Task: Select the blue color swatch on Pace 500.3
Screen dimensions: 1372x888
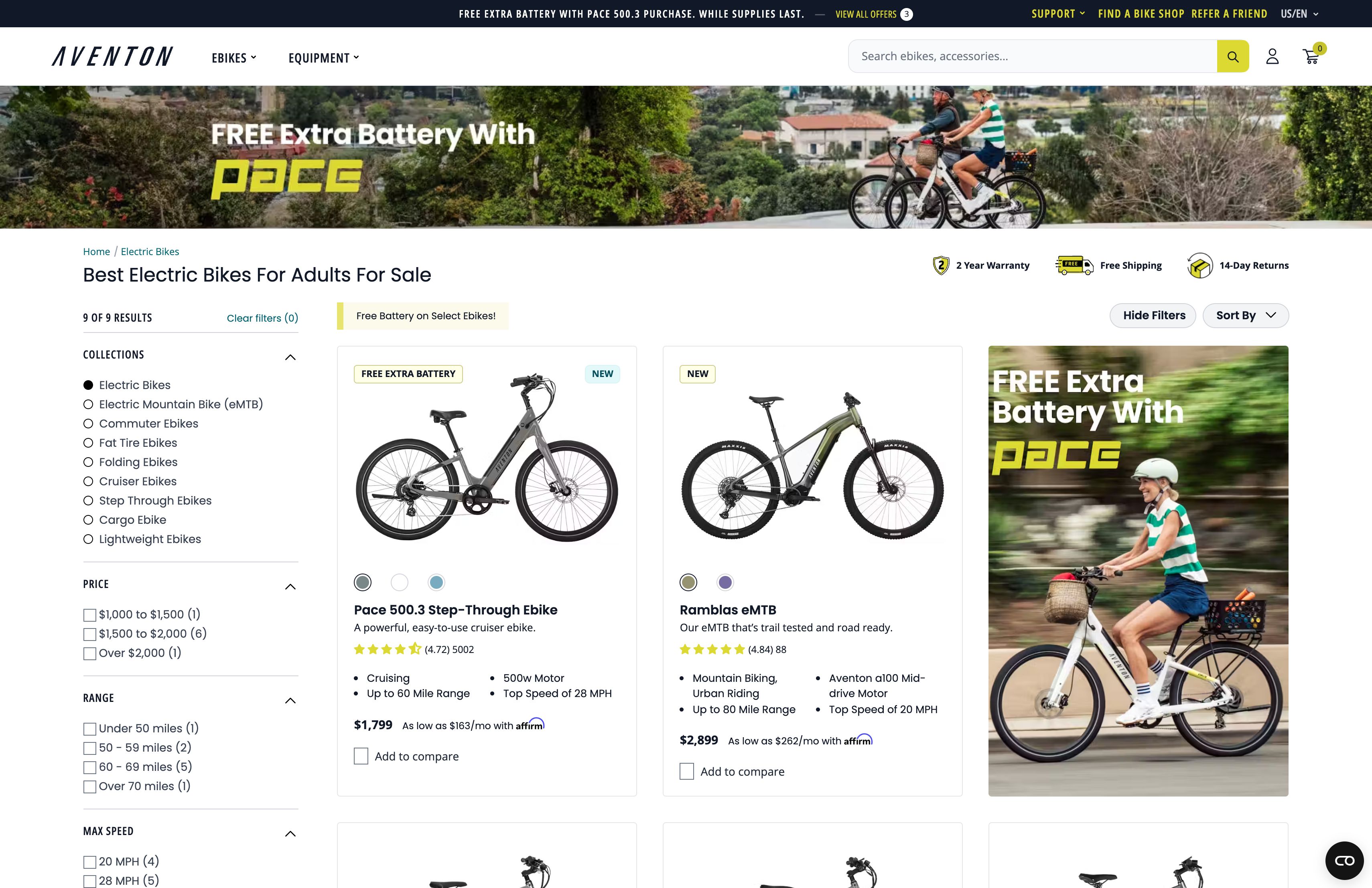Action: click(x=436, y=582)
